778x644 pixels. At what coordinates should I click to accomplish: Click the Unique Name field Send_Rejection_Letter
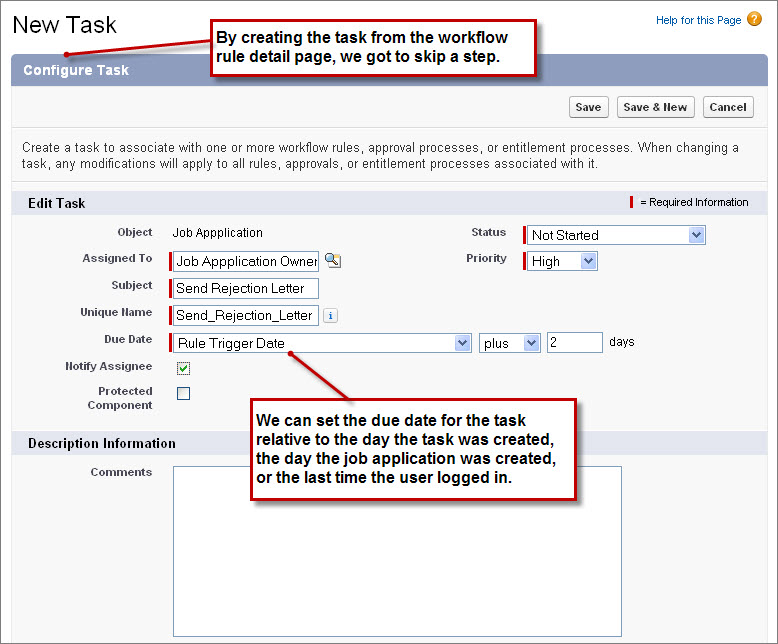pos(246,316)
